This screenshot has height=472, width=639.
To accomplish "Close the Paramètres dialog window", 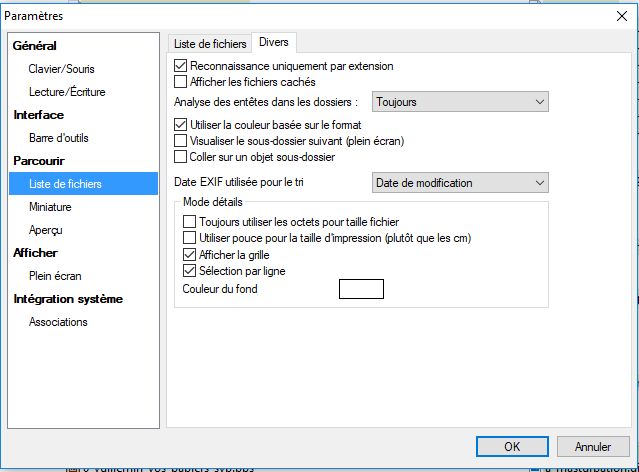I will tap(620, 16).
